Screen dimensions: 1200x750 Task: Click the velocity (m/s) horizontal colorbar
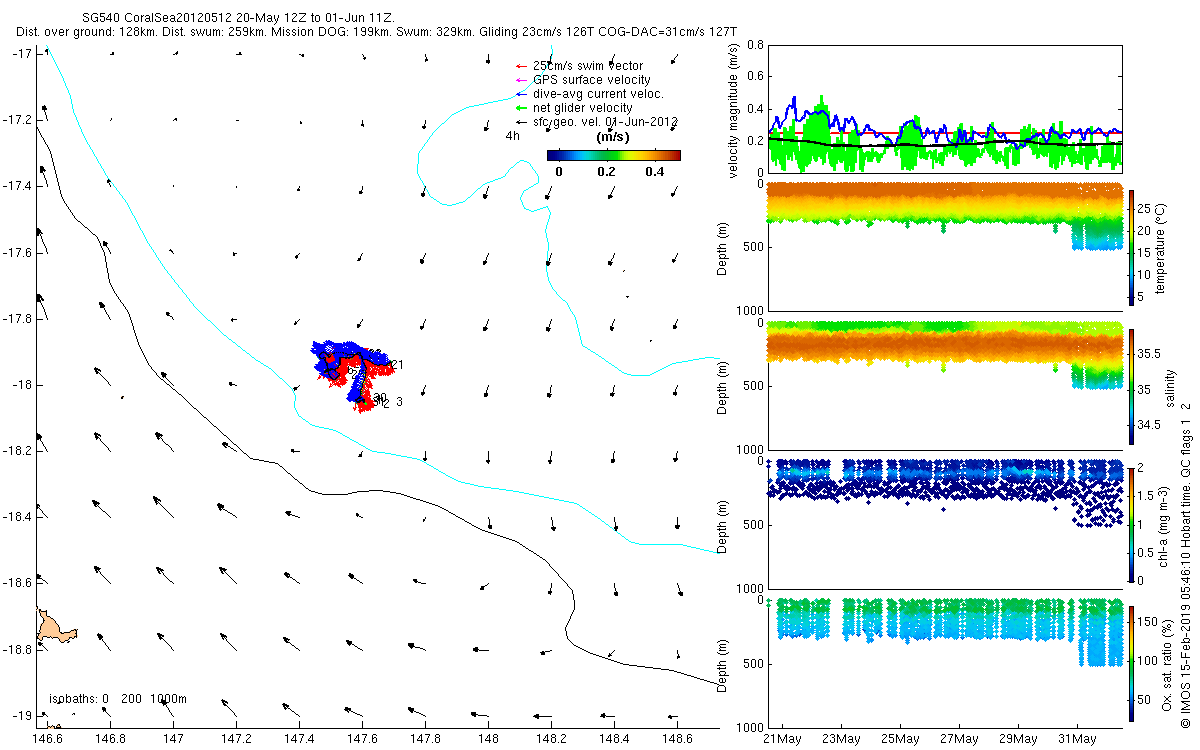pyautogui.click(x=614, y=155)
